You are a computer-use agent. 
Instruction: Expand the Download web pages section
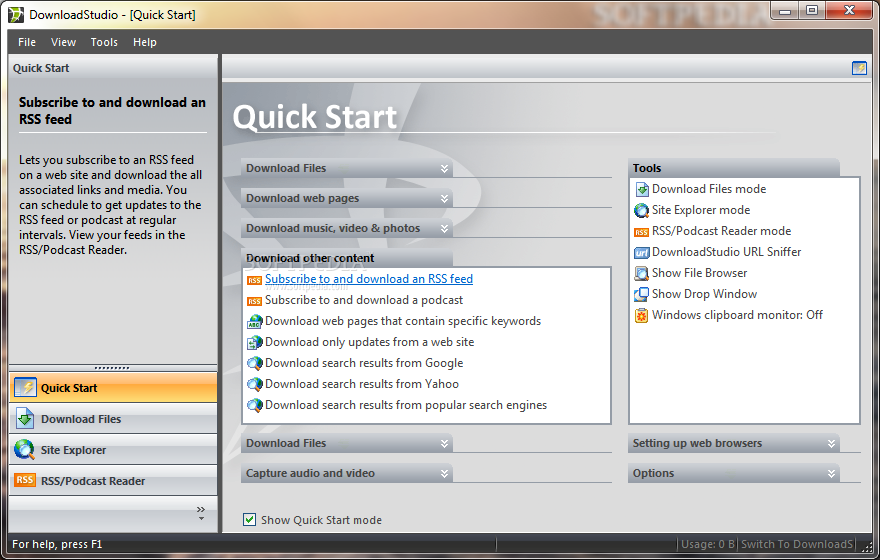click(x=444, y=198)
